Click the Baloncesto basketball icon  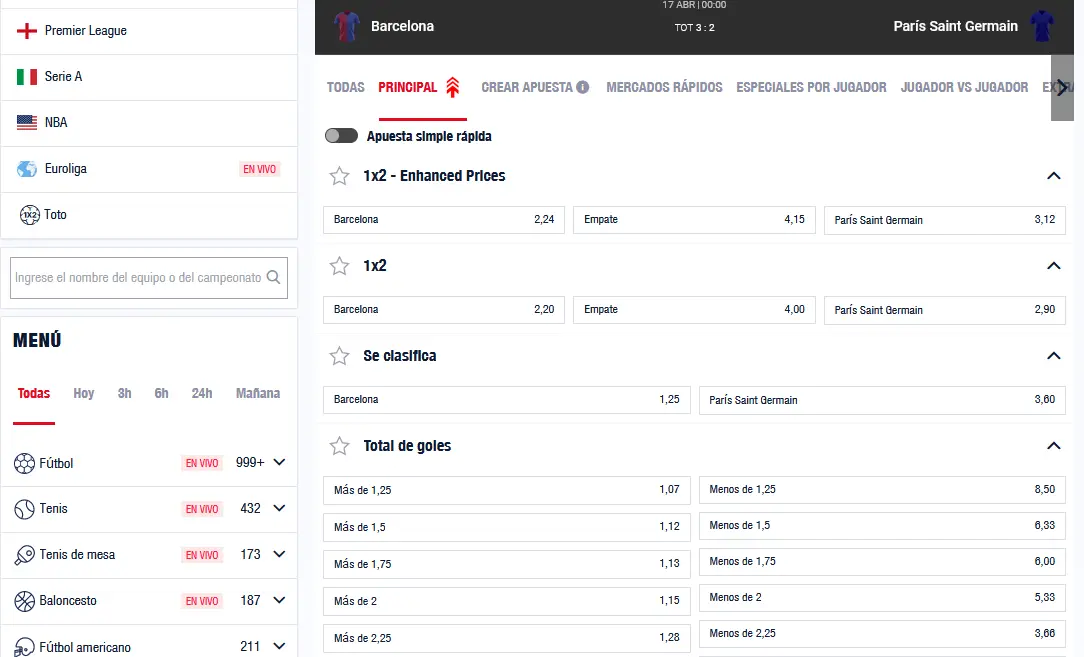click(24, 601)
